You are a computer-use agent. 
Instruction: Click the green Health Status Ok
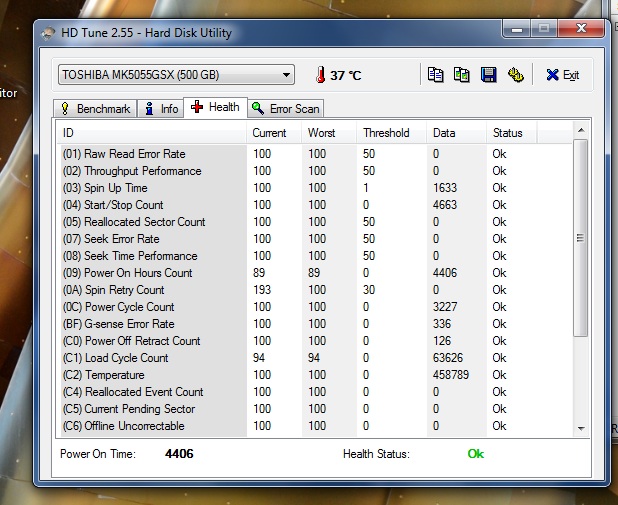coord(476,454)
